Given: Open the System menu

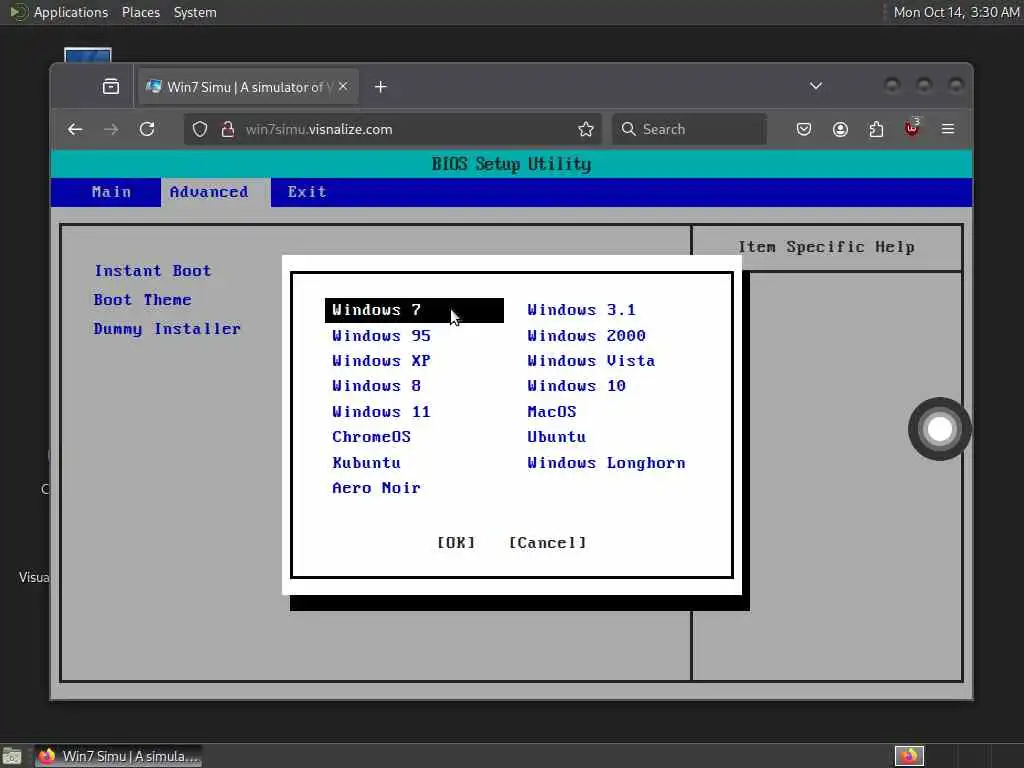Looking at the screenshot, I should [195, 12].
